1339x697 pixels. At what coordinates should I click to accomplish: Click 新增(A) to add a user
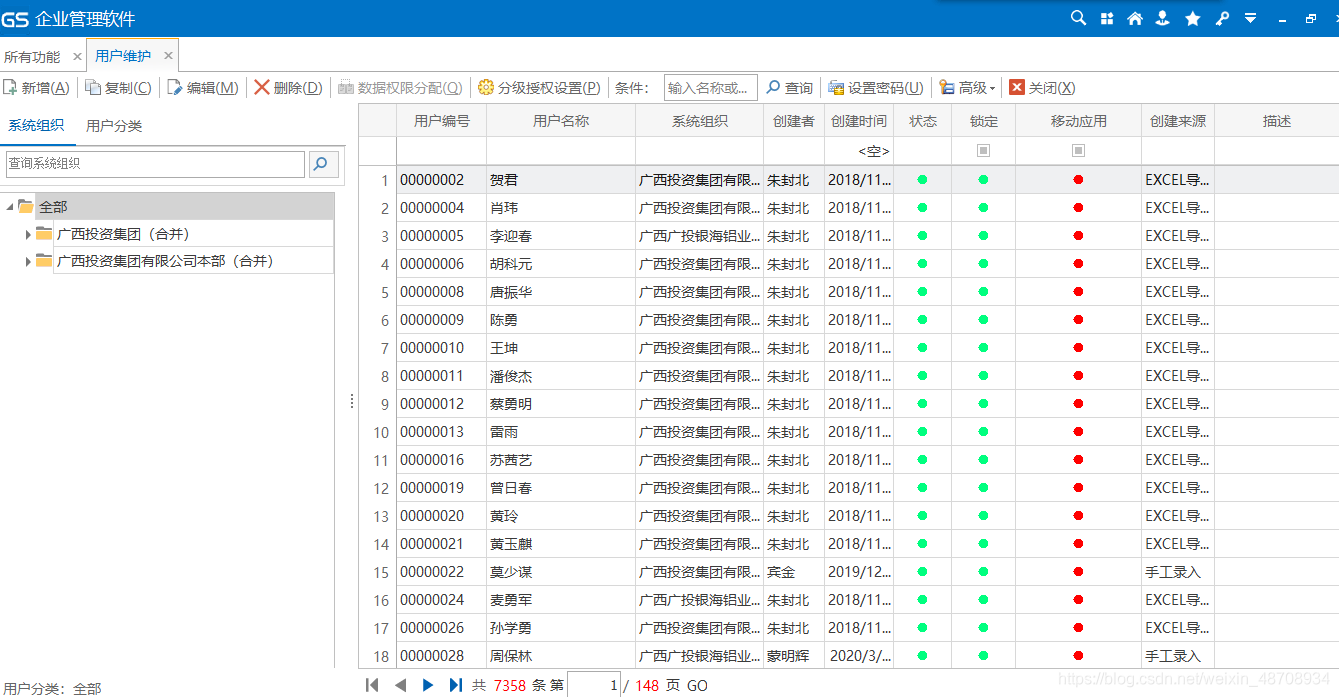pyautogui.click(x=37, y=88)
